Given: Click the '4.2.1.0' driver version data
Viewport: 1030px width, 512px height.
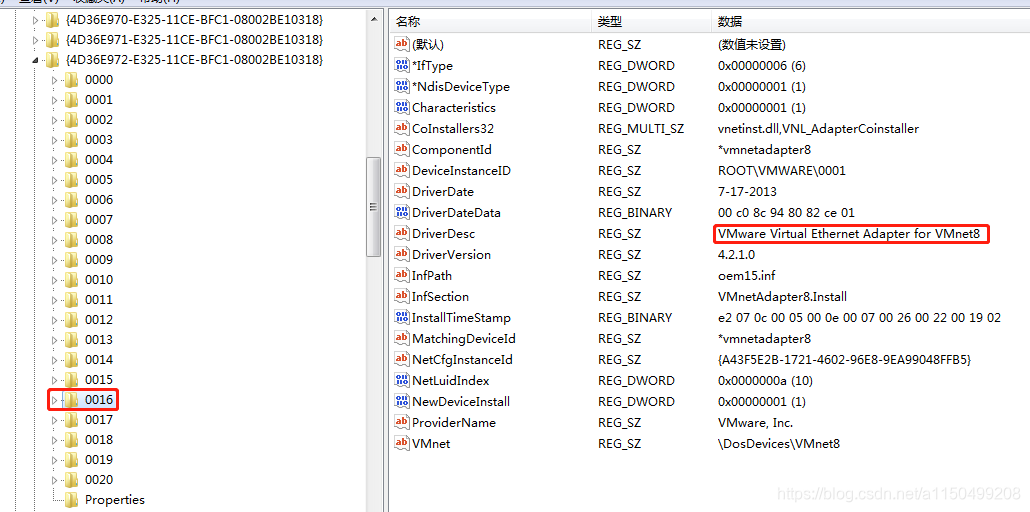Looking at the screenshot, I should (736, 255).
